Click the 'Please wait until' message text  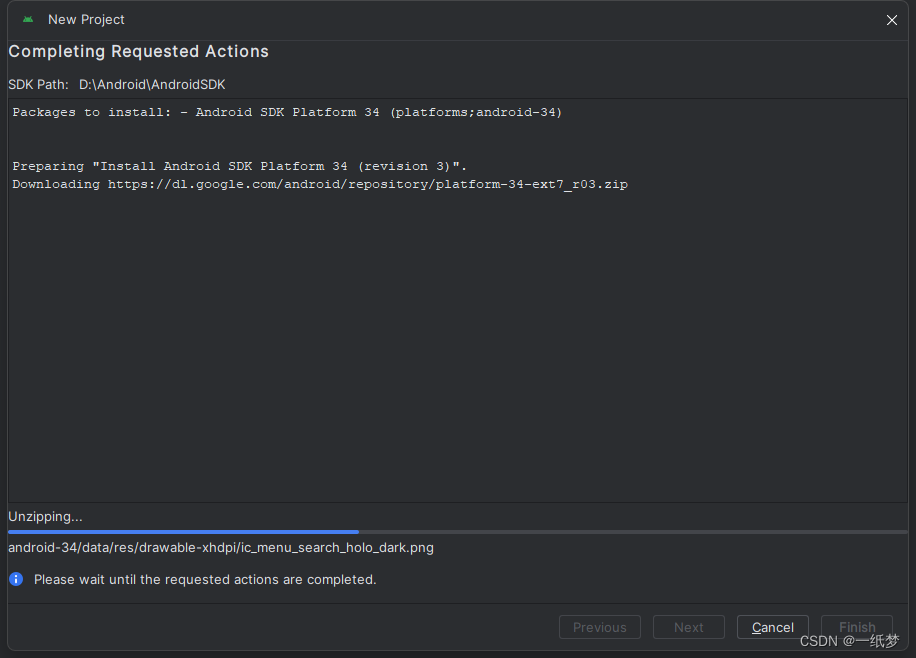pyautogui.click(x=205, y=580)
